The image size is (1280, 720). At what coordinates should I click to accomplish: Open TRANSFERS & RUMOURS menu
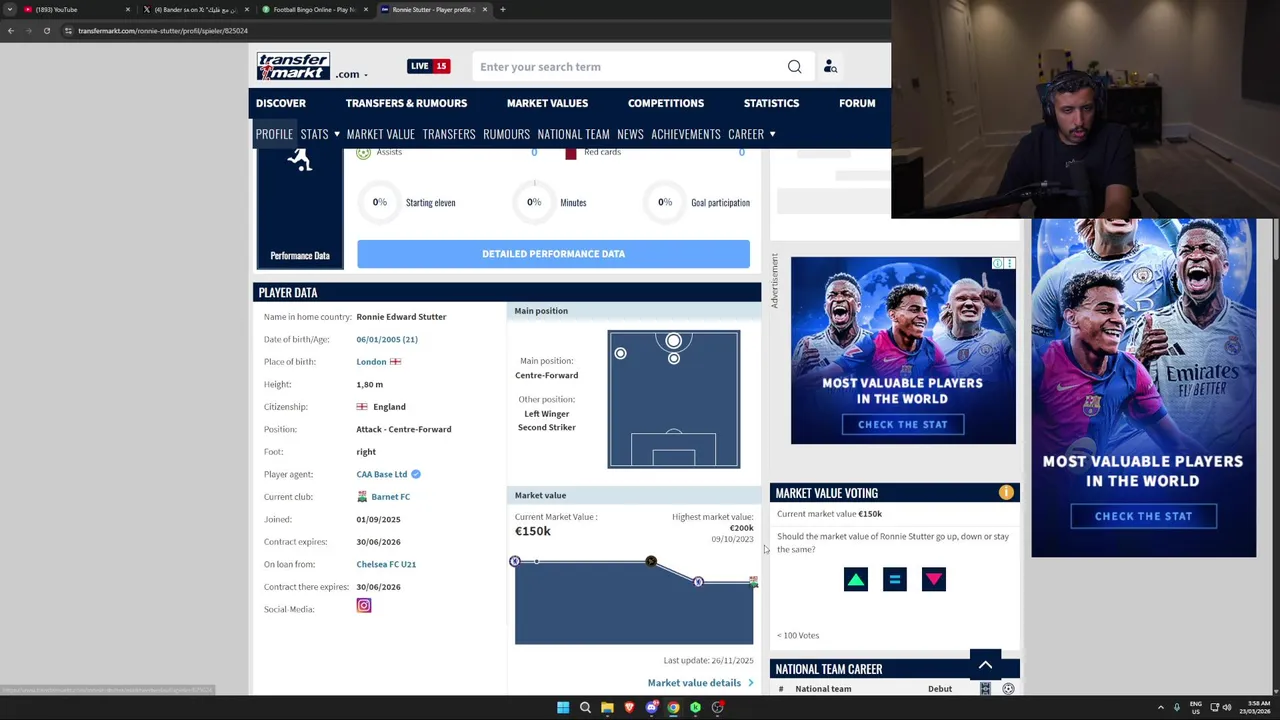(406, 103)
